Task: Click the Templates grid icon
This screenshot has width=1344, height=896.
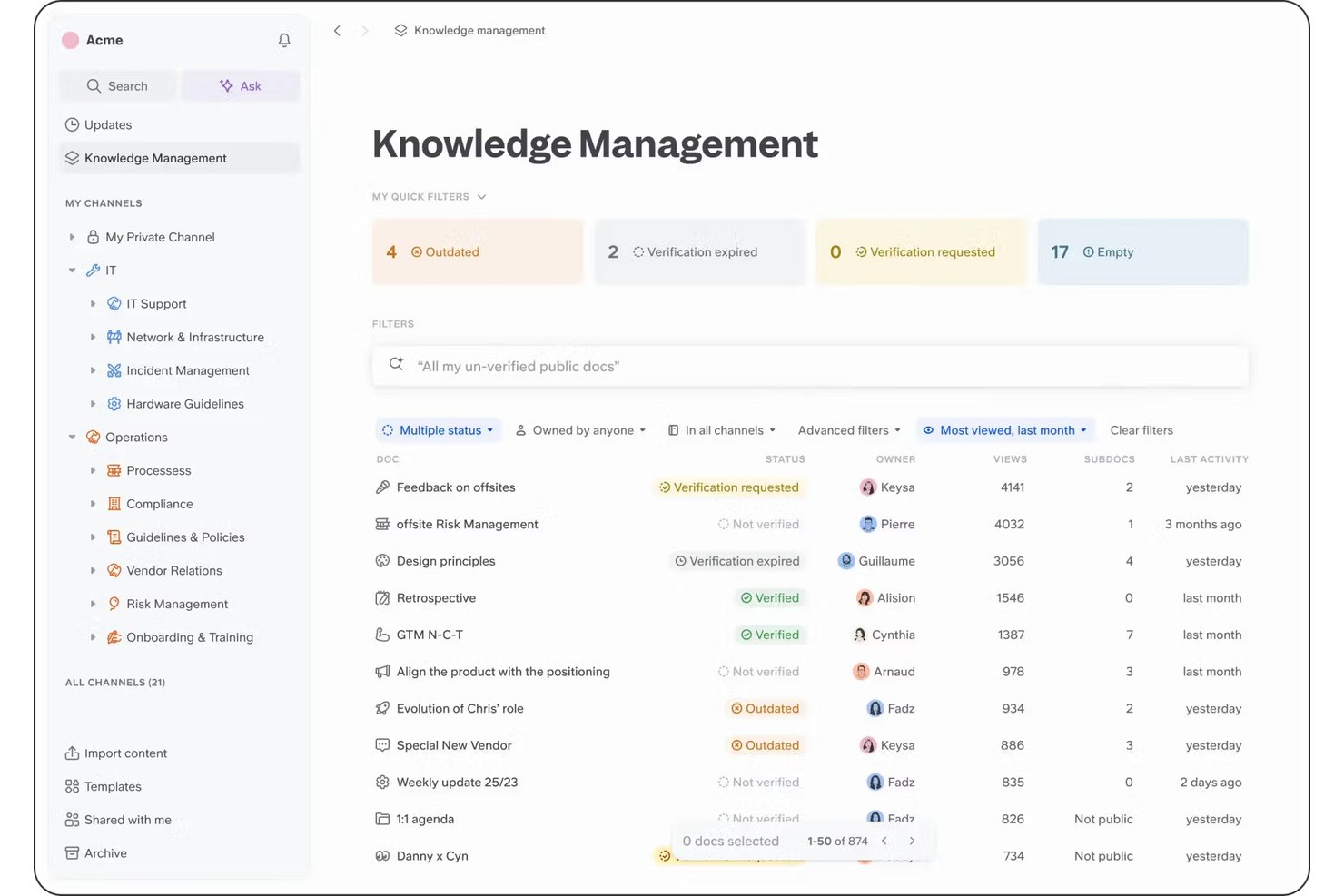Action: 72,786
